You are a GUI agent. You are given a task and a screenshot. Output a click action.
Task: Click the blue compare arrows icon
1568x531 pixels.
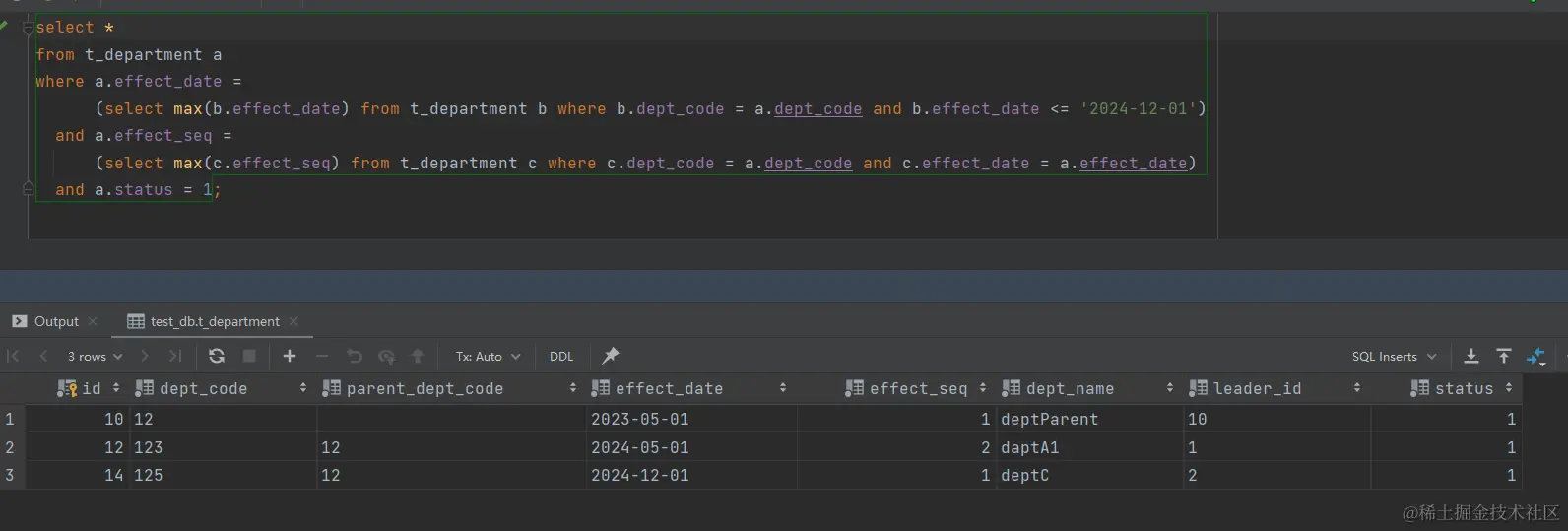point(1536,357)
